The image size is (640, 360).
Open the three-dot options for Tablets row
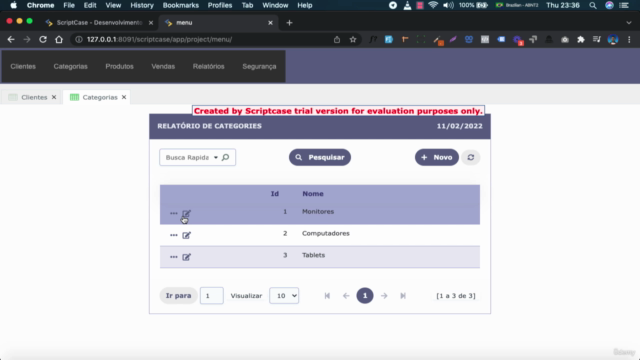[173, 257]
